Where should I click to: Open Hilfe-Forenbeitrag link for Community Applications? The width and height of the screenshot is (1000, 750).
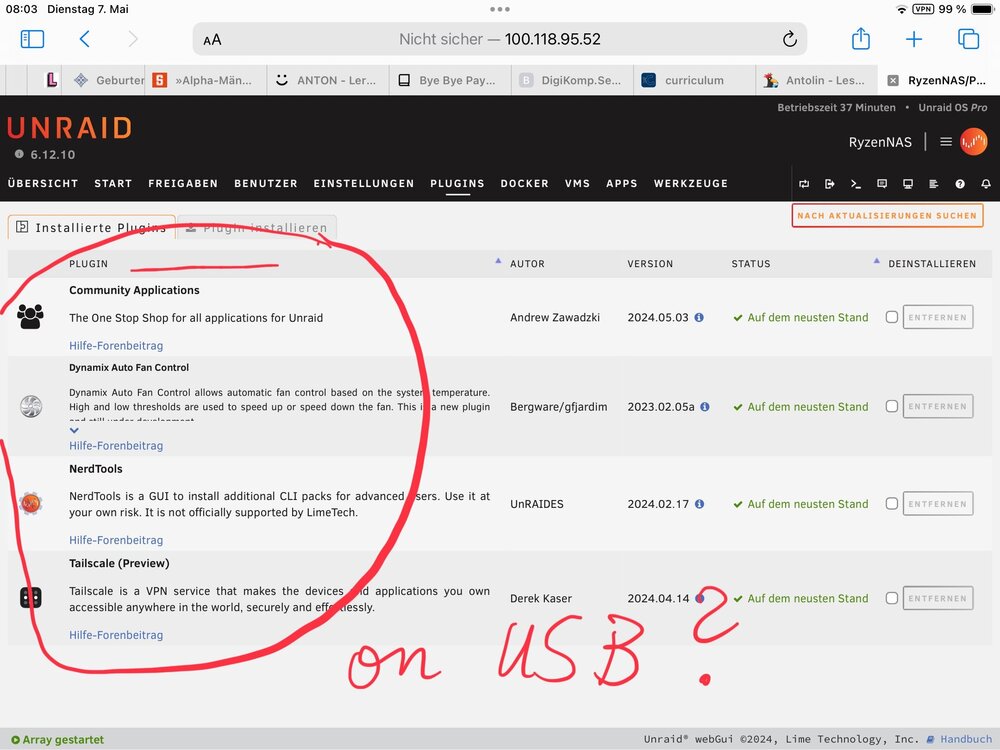point(116,346)
